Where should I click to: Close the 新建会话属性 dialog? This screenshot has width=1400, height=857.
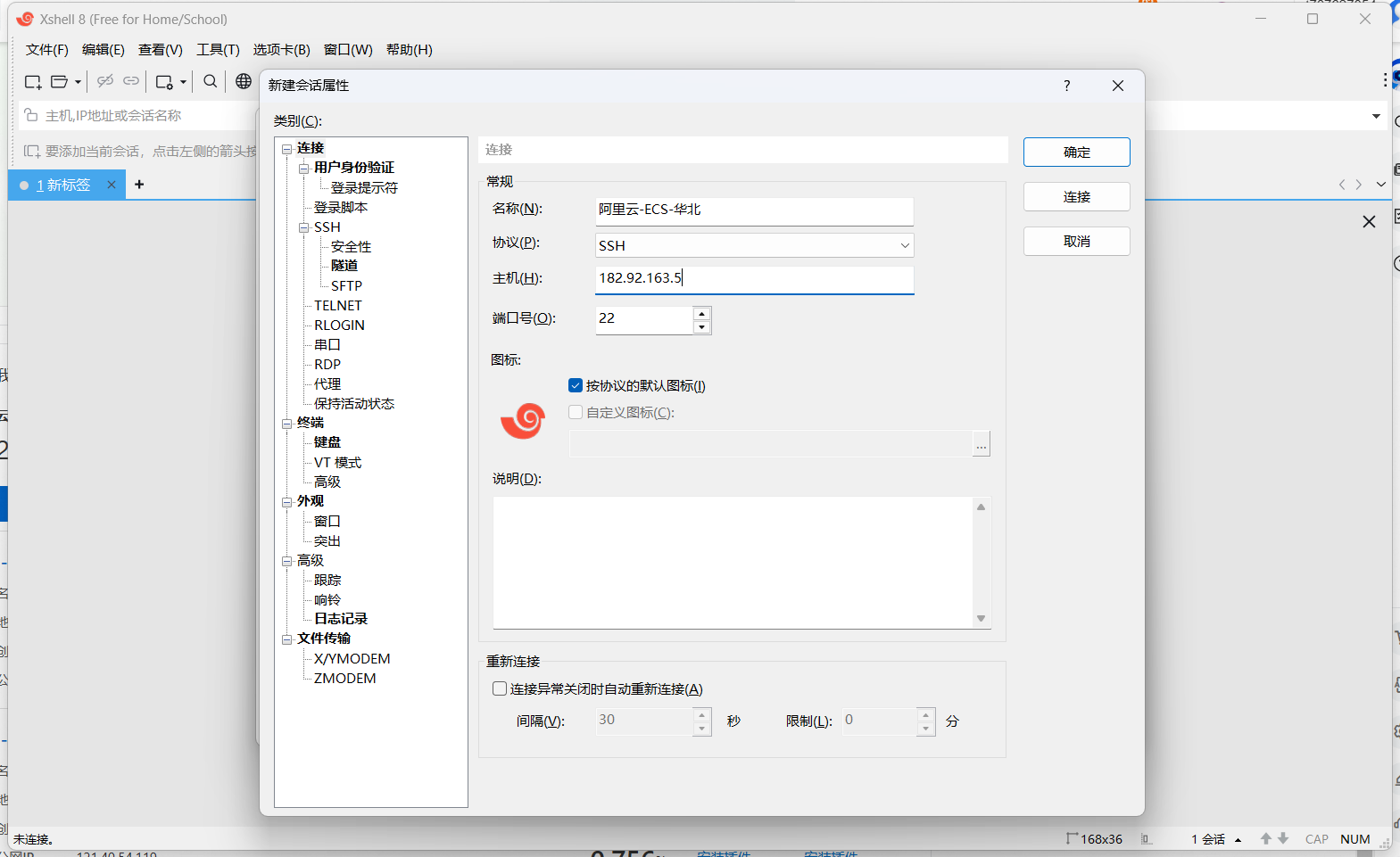[x=1118, y=86]
